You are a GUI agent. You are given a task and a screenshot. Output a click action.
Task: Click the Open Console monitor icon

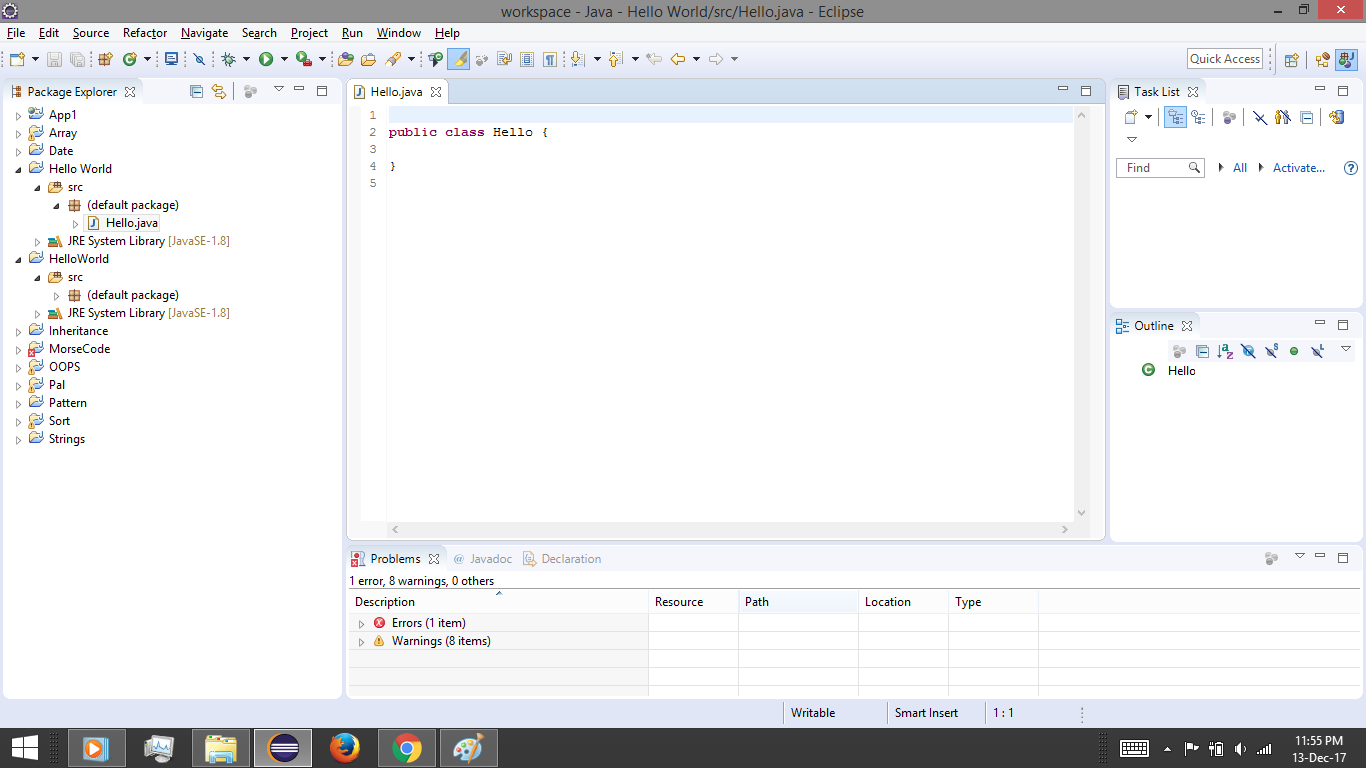click(171, 59)
